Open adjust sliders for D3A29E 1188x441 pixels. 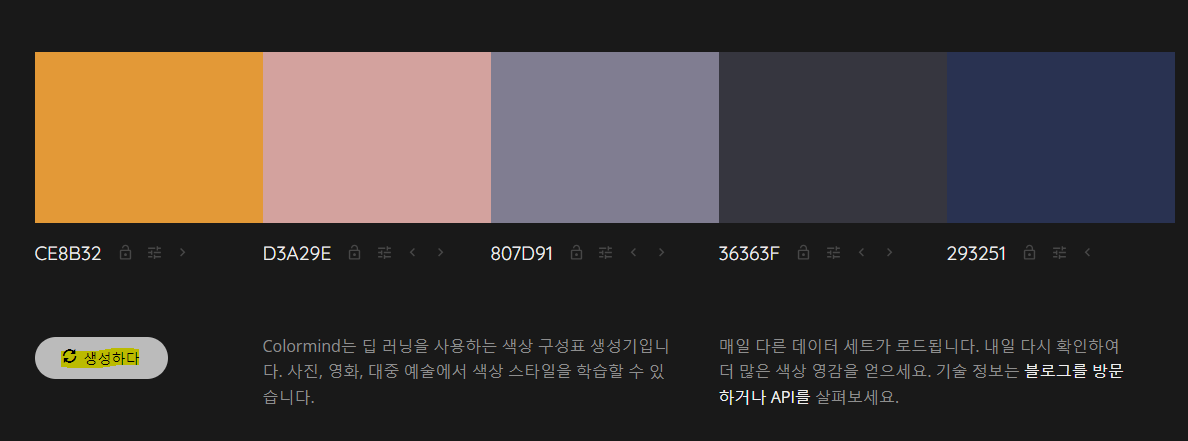tap(385, 253)
